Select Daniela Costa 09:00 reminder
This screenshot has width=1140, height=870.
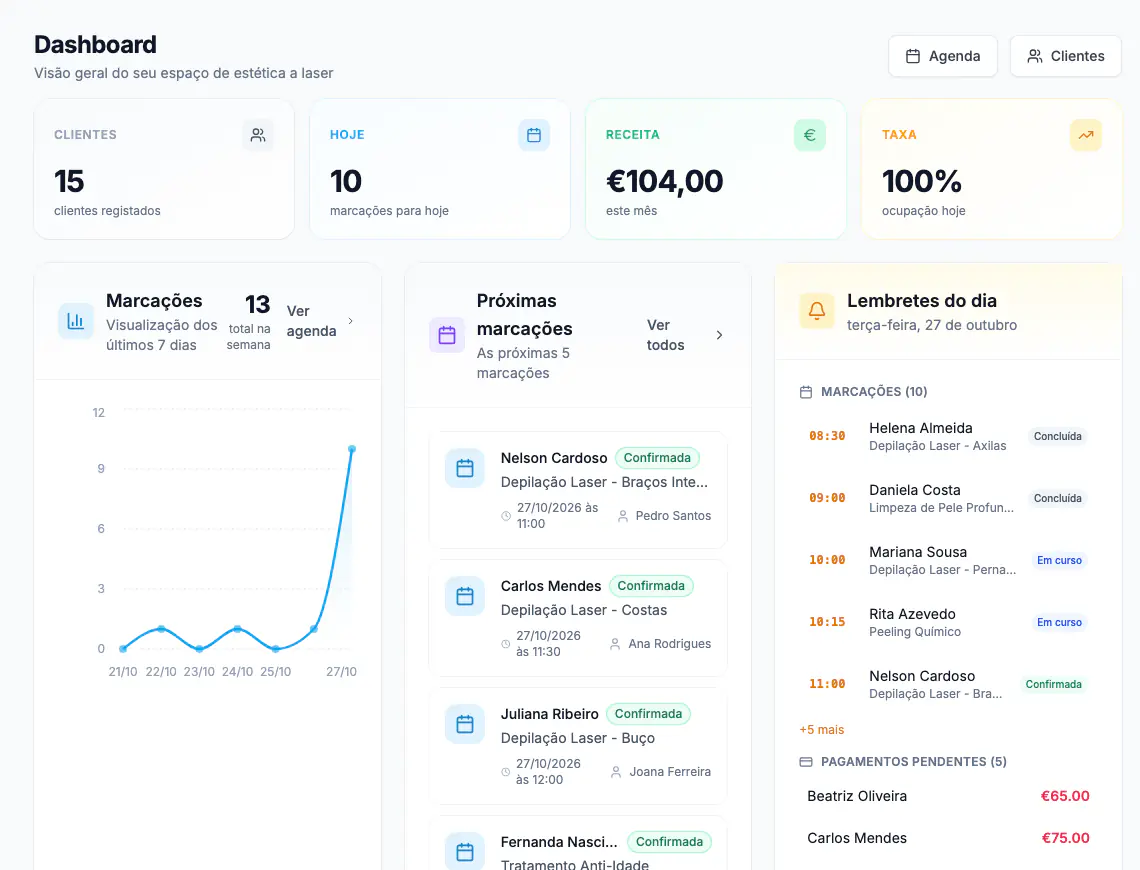point(948,498)
